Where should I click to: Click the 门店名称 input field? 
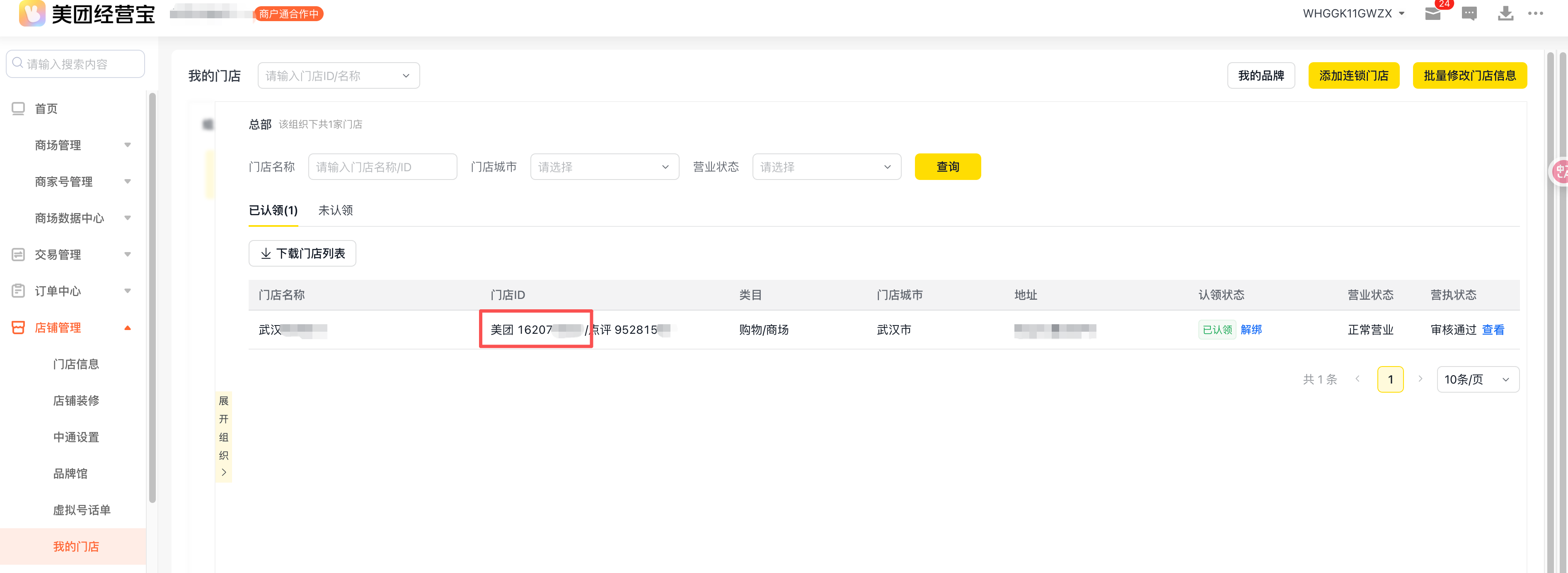382,167
